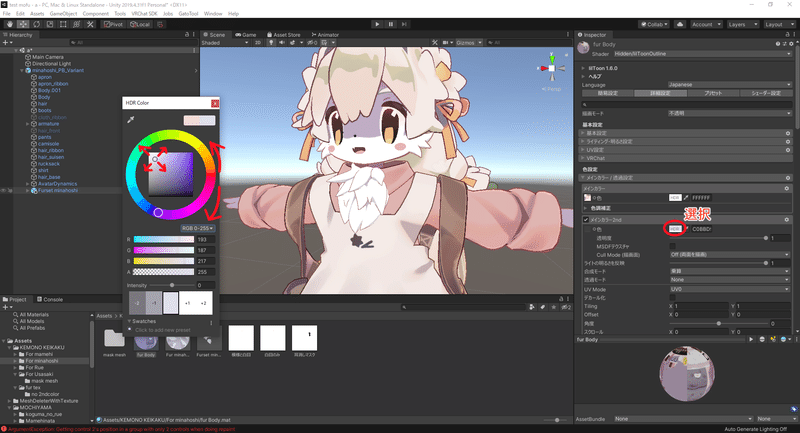800x433 pixels.
Task: Select the Hand tool in the toolbar
Action: pyautogui.click(x=10, y=24)
